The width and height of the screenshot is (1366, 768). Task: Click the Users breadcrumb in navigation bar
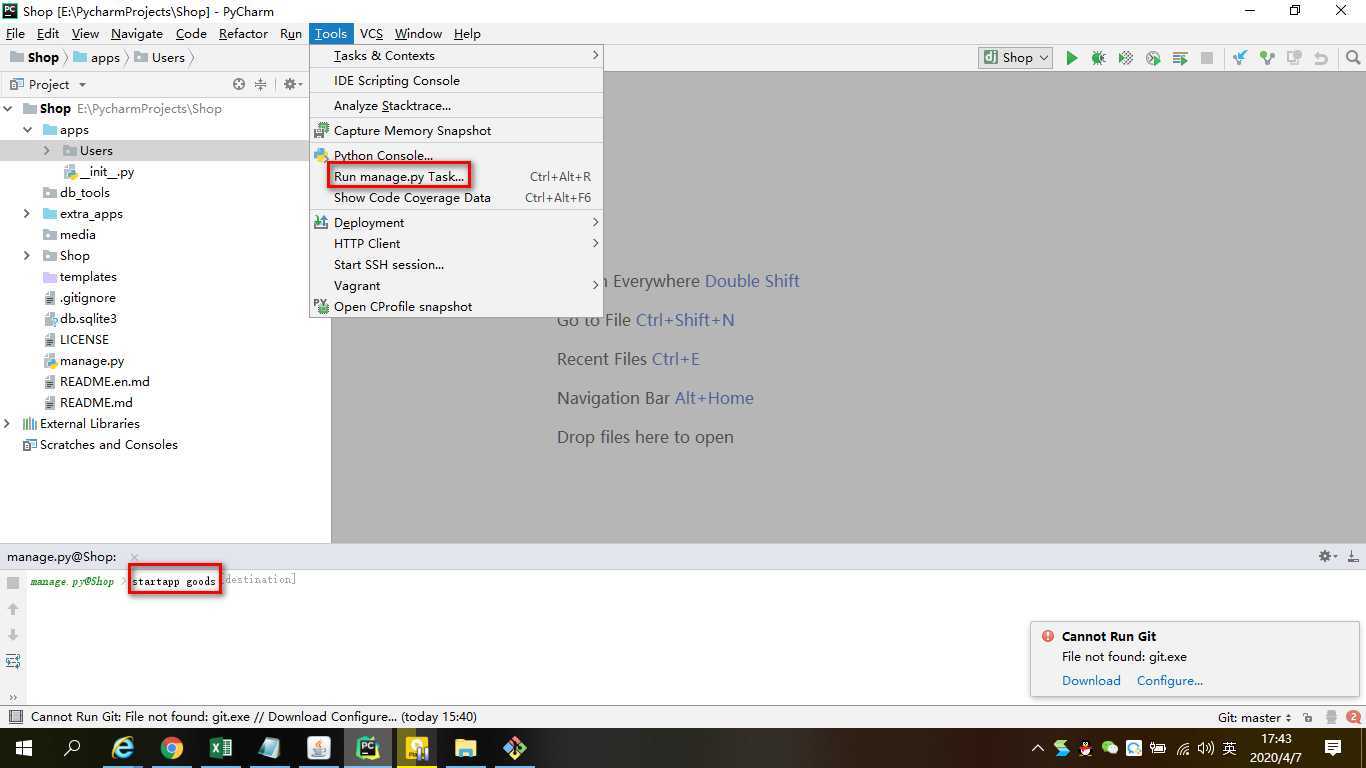159,58
